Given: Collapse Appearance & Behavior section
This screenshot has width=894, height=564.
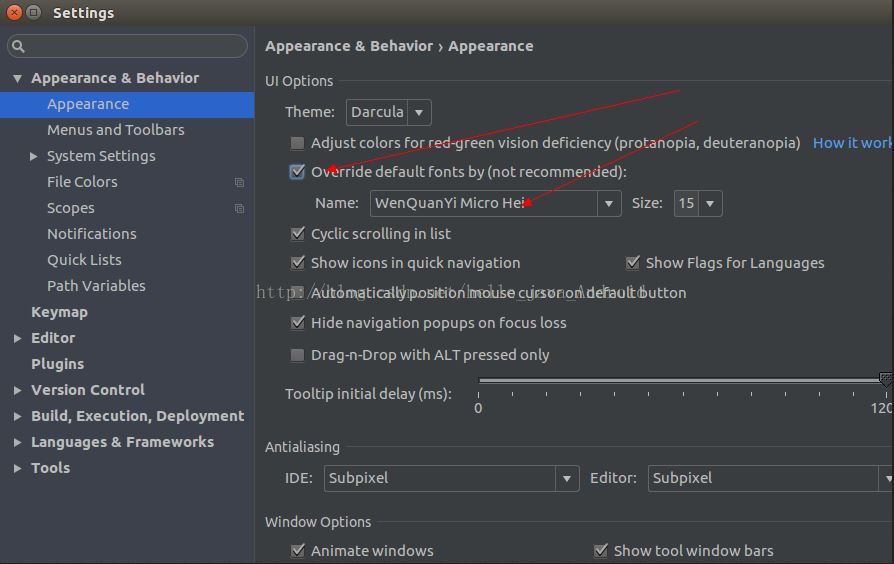Looking at the screenshot, I should [x=18, y=78].
